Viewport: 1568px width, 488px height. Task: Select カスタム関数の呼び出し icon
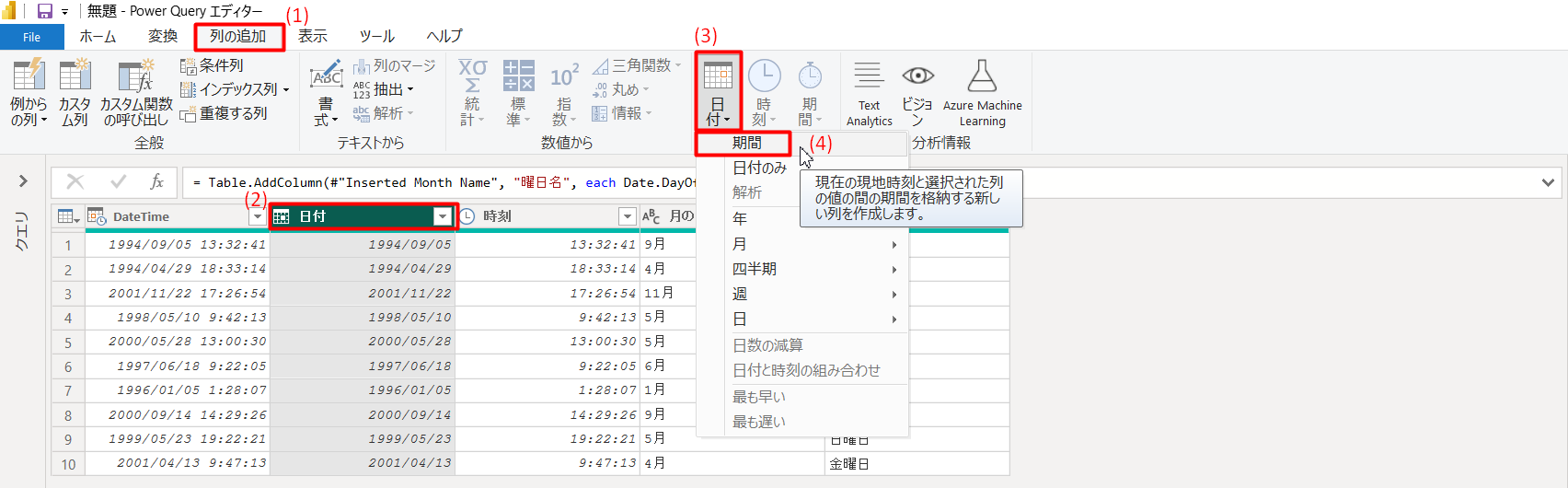[135, 77]
